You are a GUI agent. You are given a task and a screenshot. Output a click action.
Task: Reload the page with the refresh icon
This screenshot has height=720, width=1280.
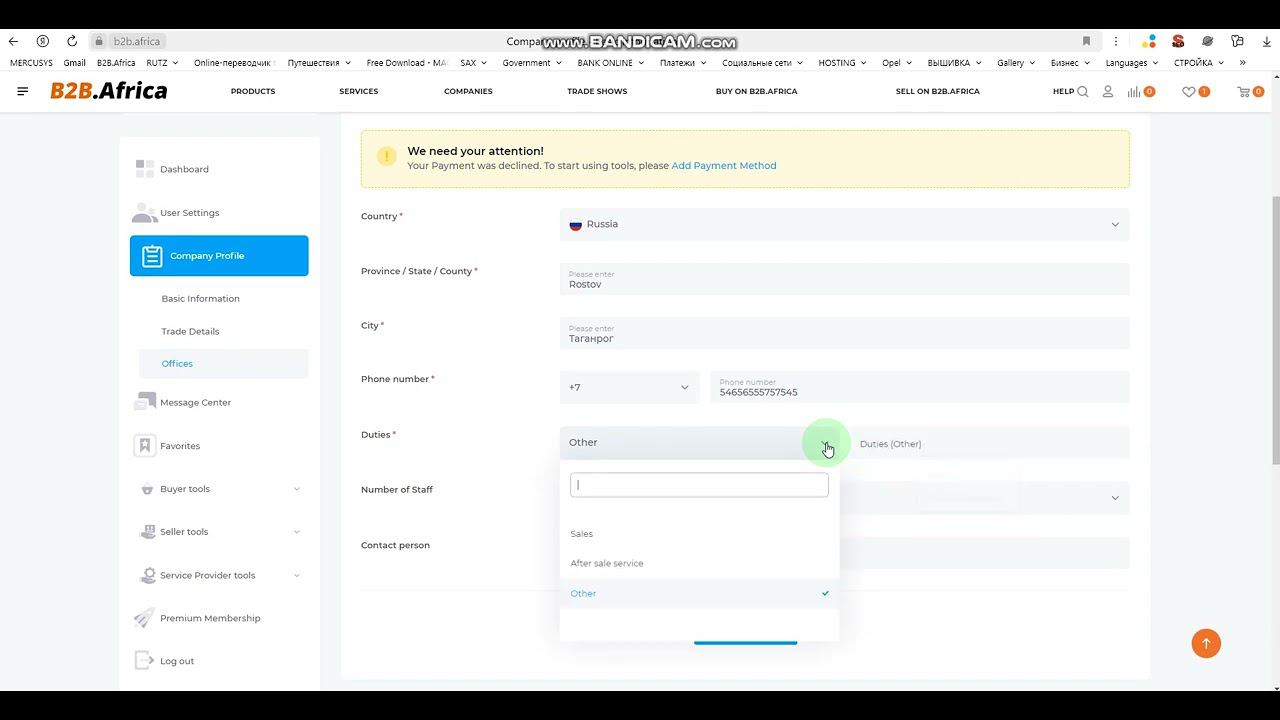[x=72, y=41]
